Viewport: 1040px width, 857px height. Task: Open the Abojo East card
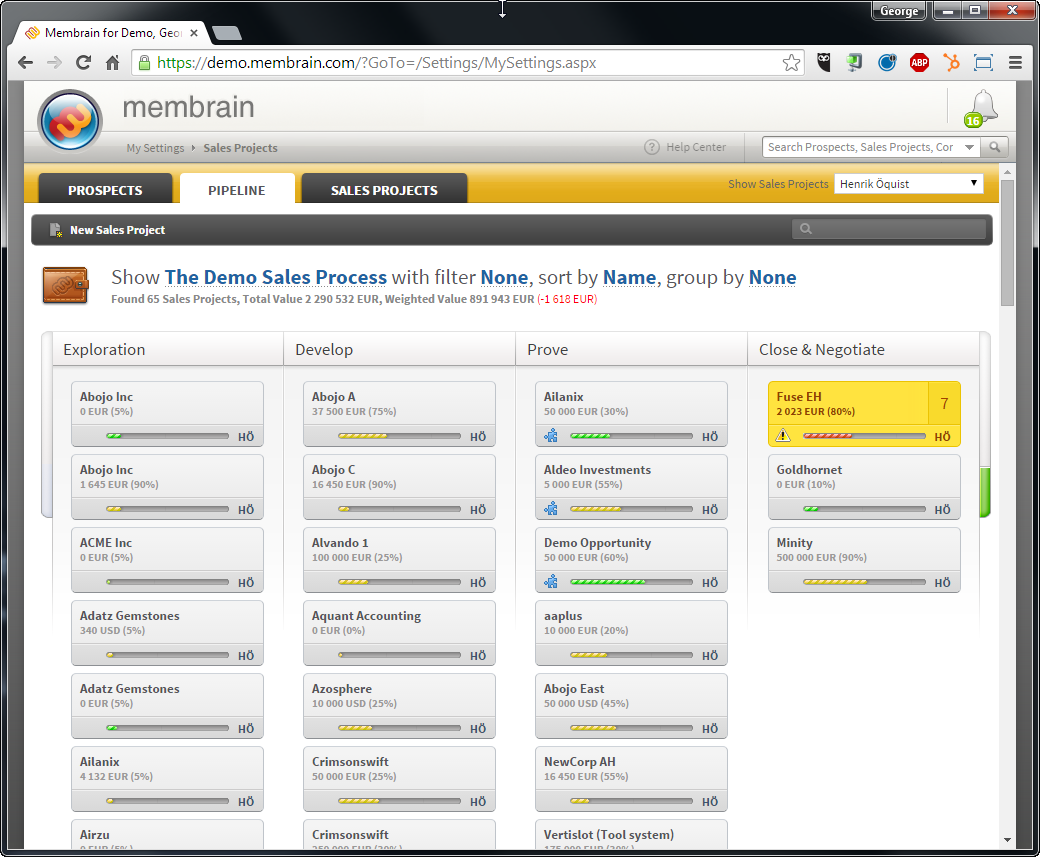pyautogui.click(x=631, y=706)
